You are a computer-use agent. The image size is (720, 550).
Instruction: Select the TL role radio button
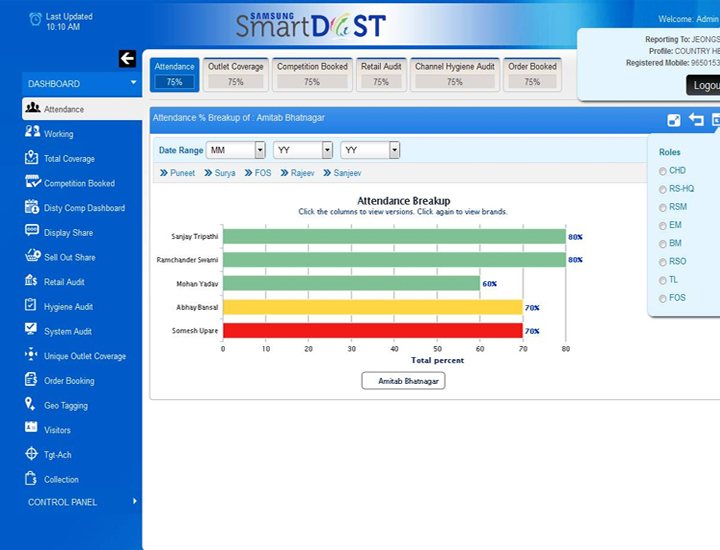click(x=663, y=281)
